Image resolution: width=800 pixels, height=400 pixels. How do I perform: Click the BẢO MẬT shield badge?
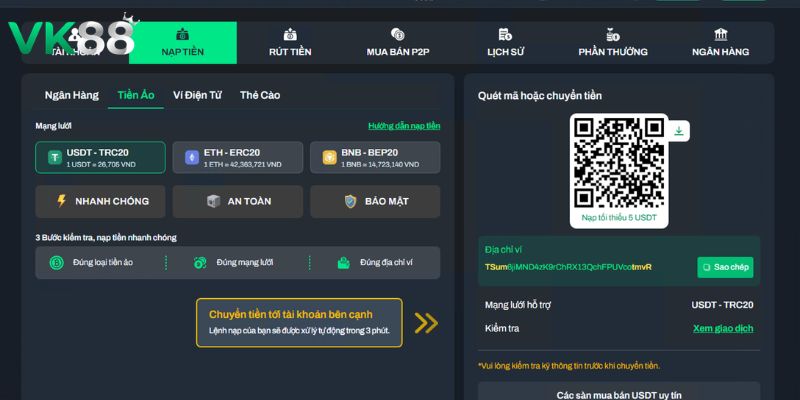click(x=375, y=202)
